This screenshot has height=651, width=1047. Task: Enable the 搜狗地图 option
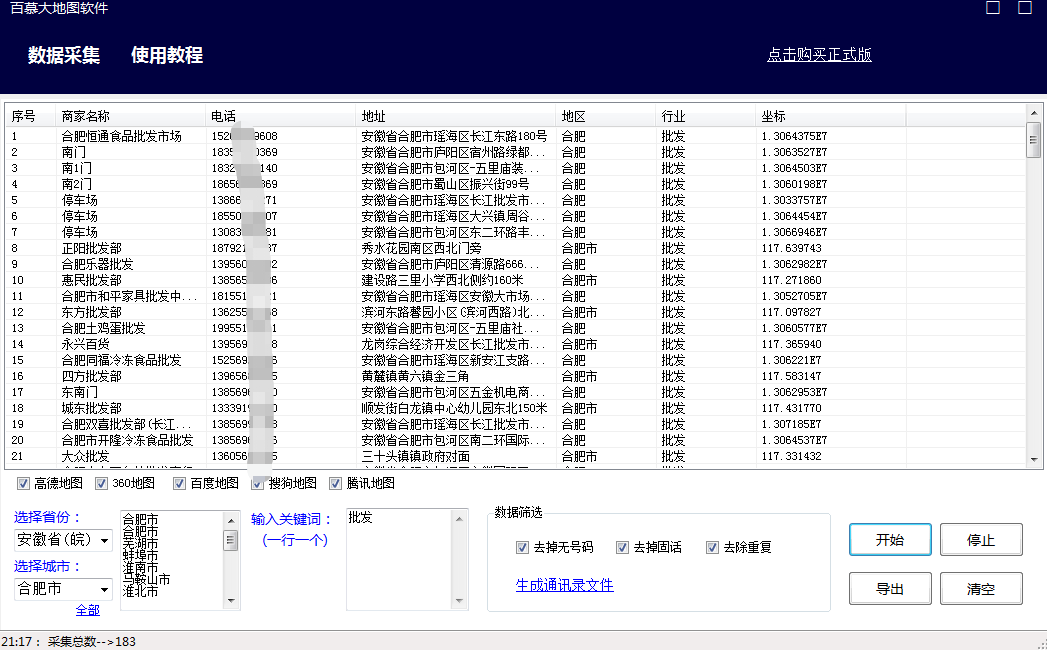258,483
